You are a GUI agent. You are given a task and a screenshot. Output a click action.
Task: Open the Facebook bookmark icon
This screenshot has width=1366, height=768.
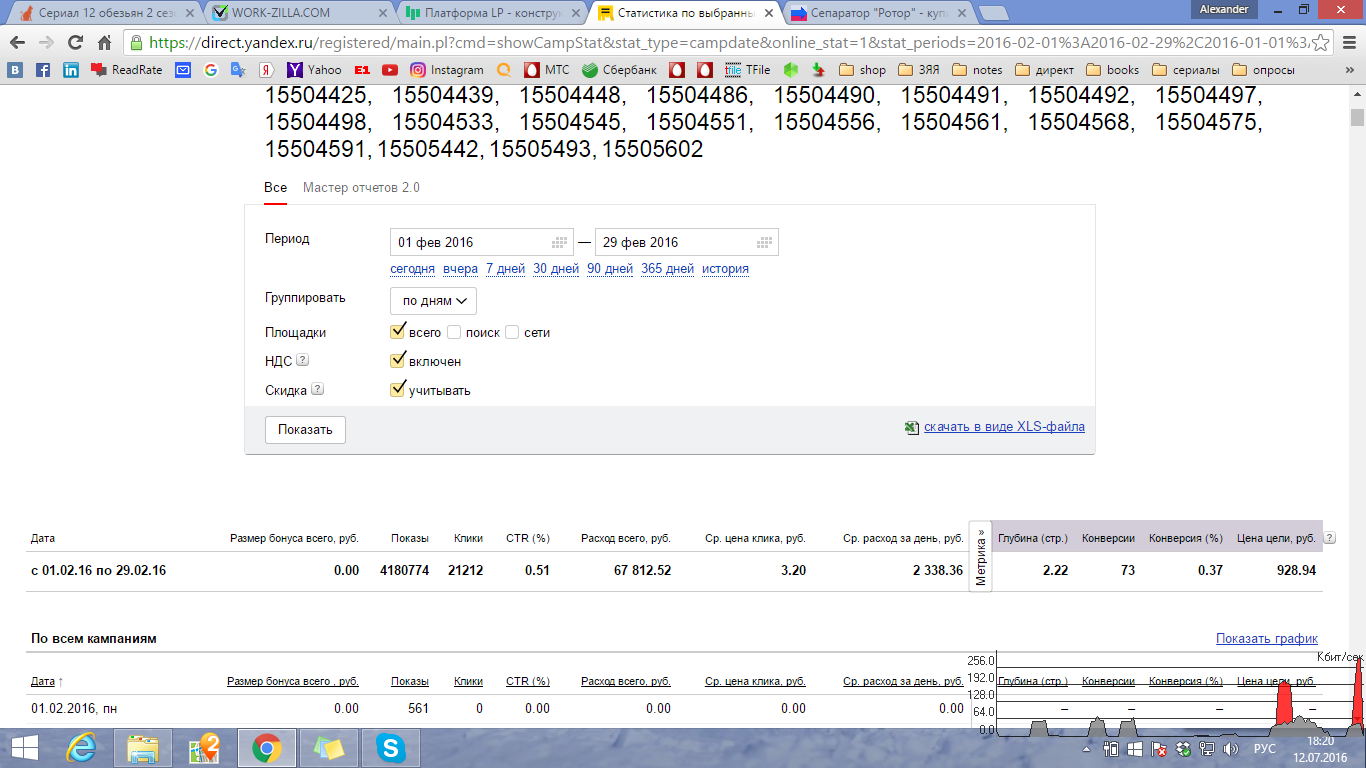(43, 70)
